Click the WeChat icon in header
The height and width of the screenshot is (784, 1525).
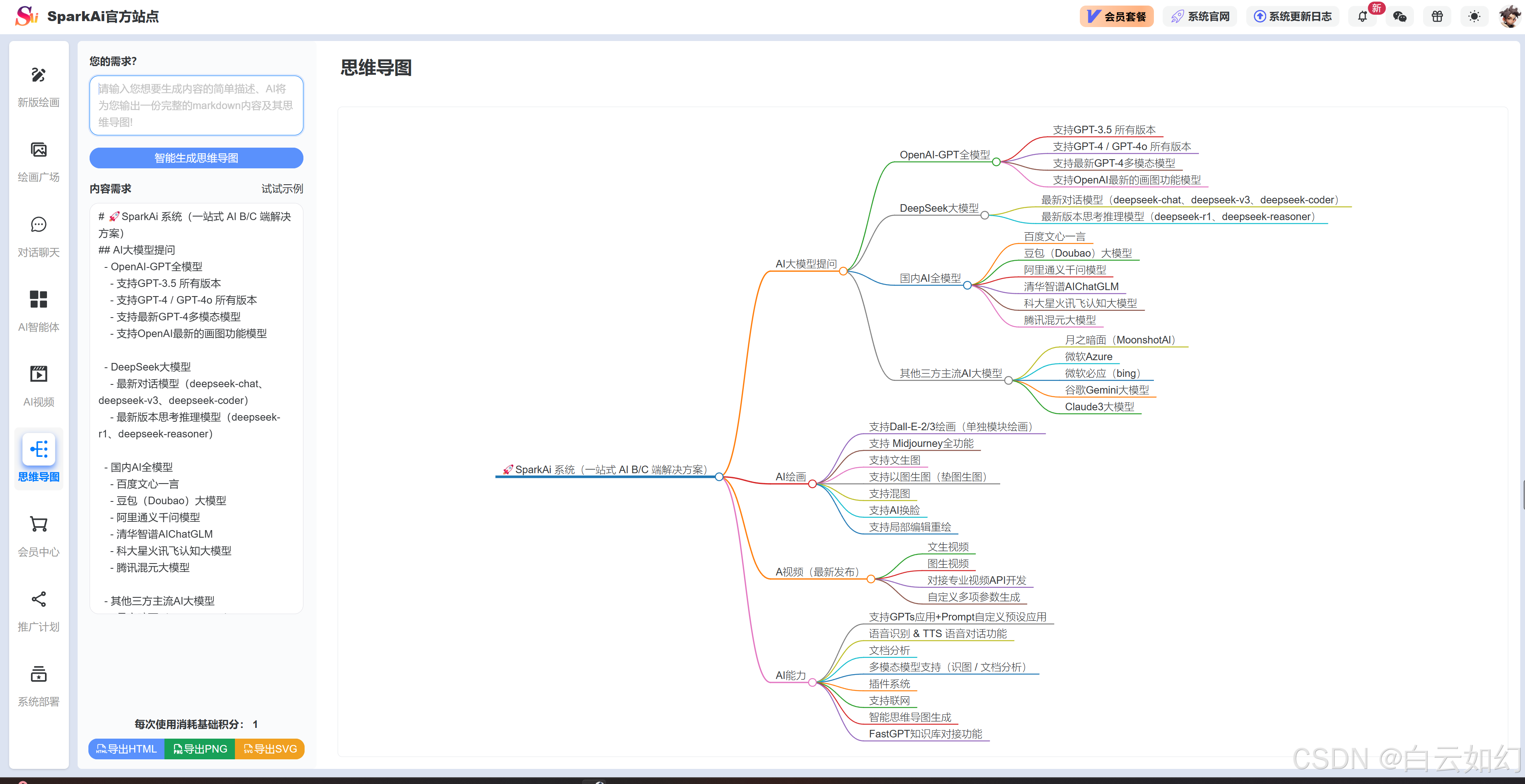pos(1400,17)
